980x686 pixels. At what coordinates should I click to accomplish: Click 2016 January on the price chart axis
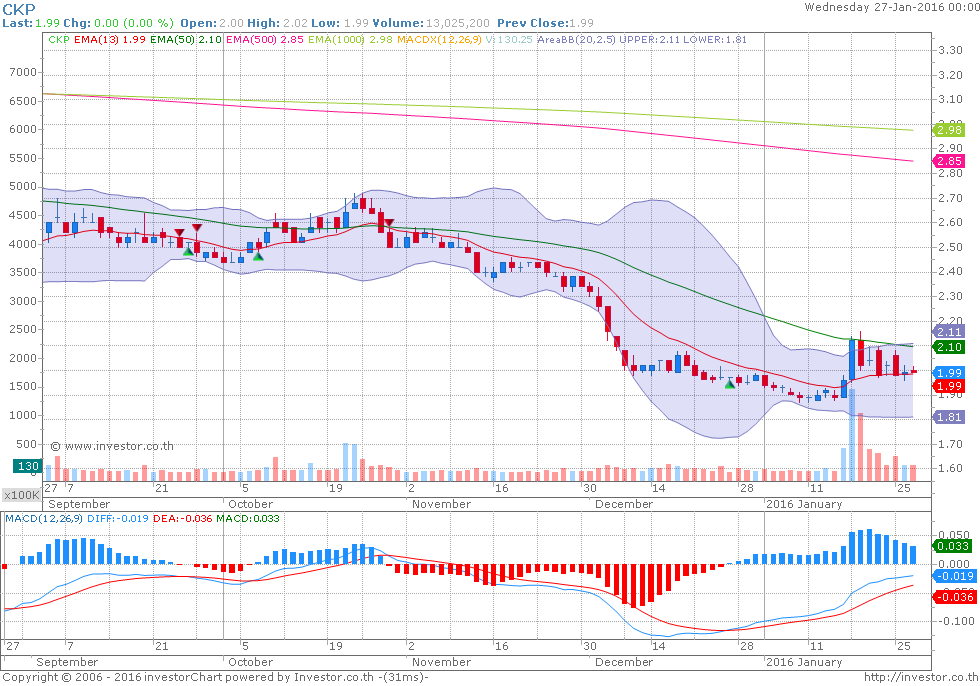[x=804, y=504]
